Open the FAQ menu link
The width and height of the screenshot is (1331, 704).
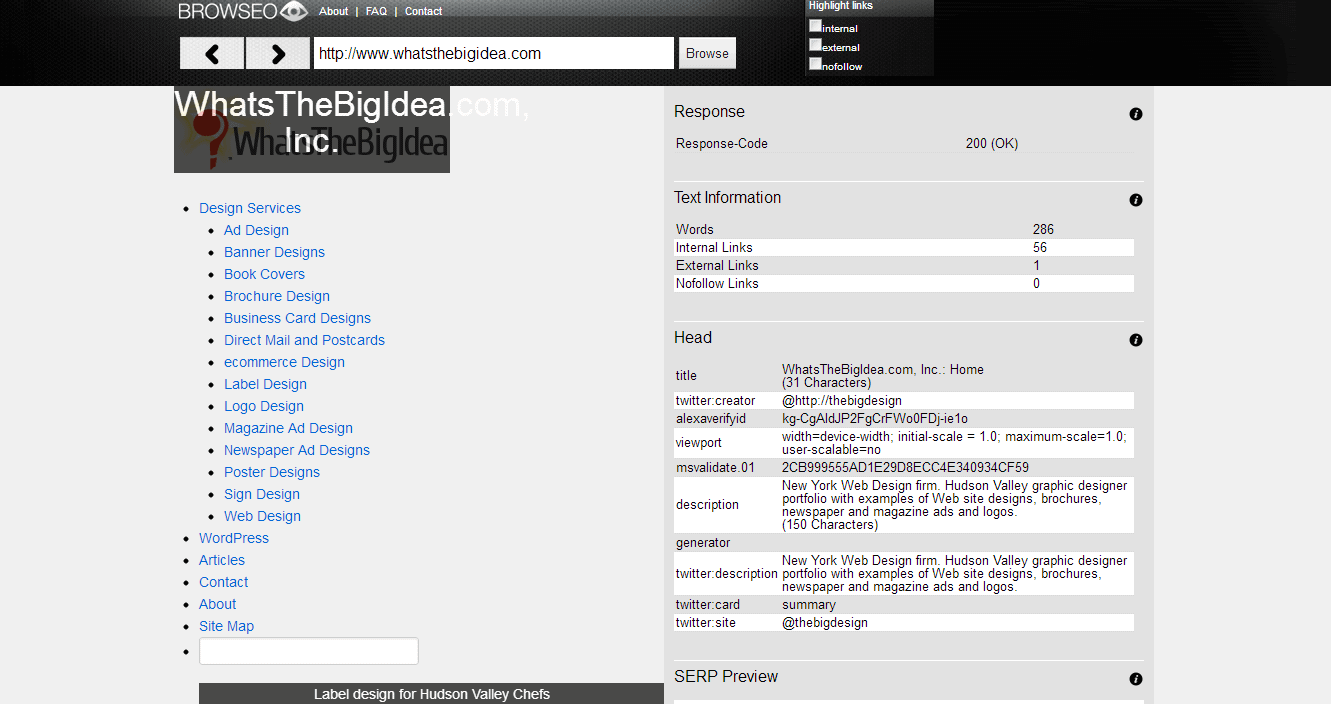376,12
